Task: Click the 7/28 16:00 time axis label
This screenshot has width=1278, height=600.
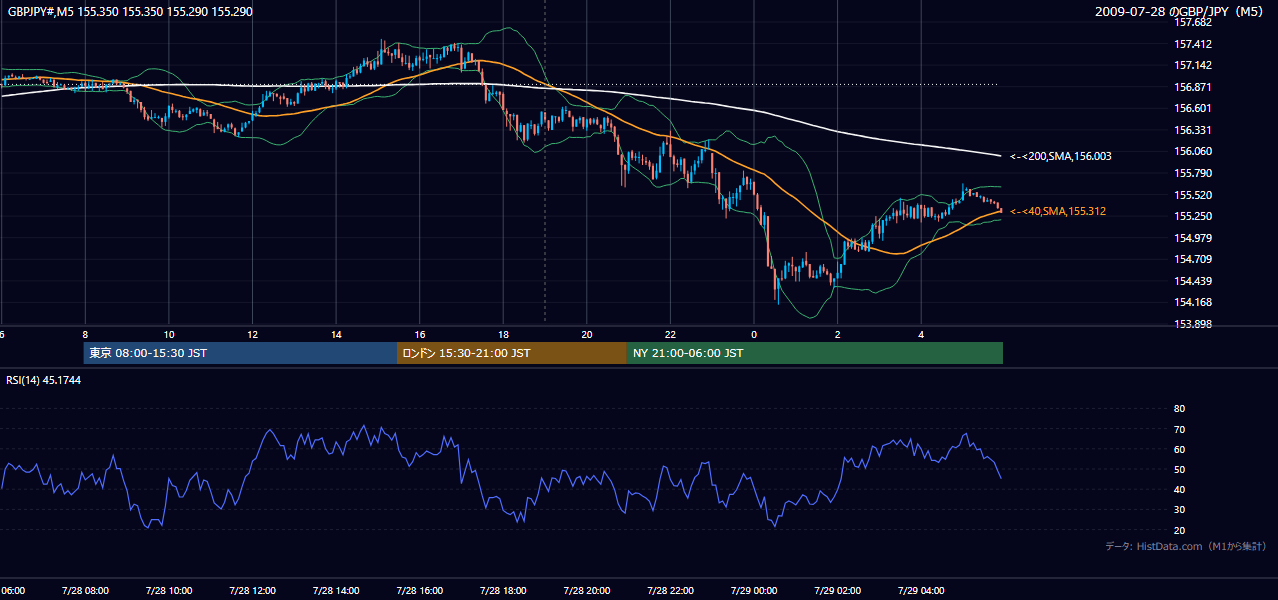Action: coord(419,591)
